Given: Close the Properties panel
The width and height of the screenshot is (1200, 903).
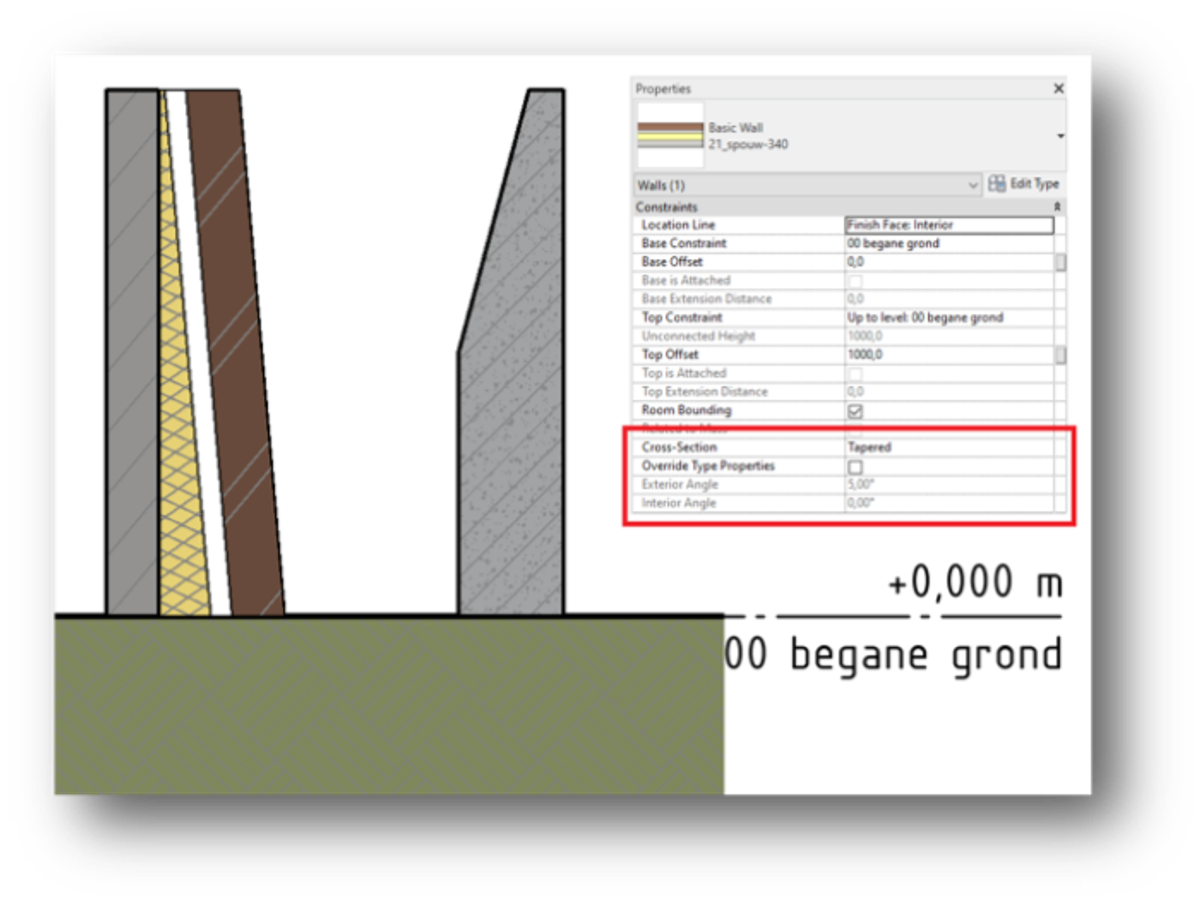Looking at the screenshot, I should click(1058, 89).
